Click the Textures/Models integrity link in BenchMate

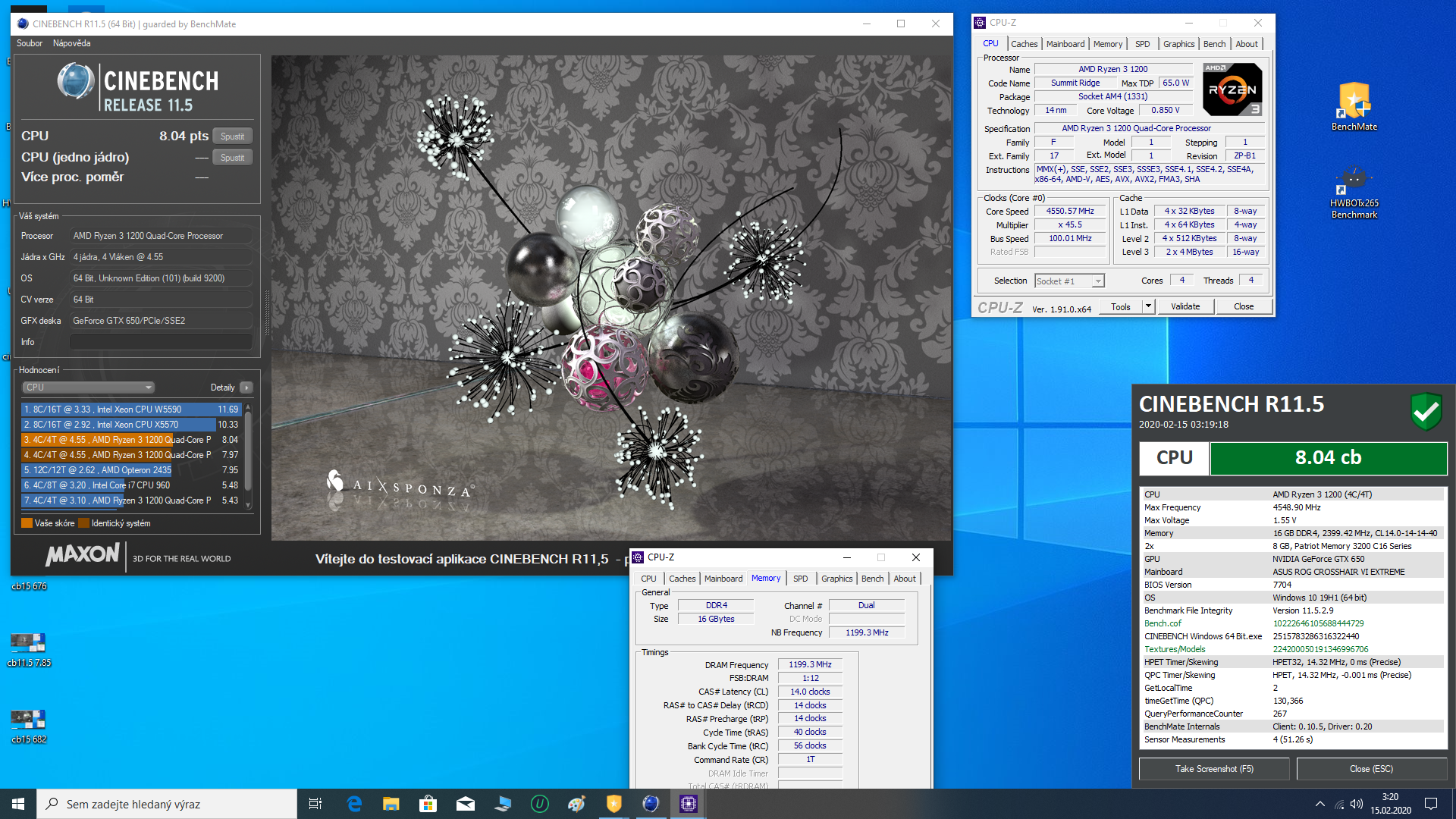coord(1174,649)
